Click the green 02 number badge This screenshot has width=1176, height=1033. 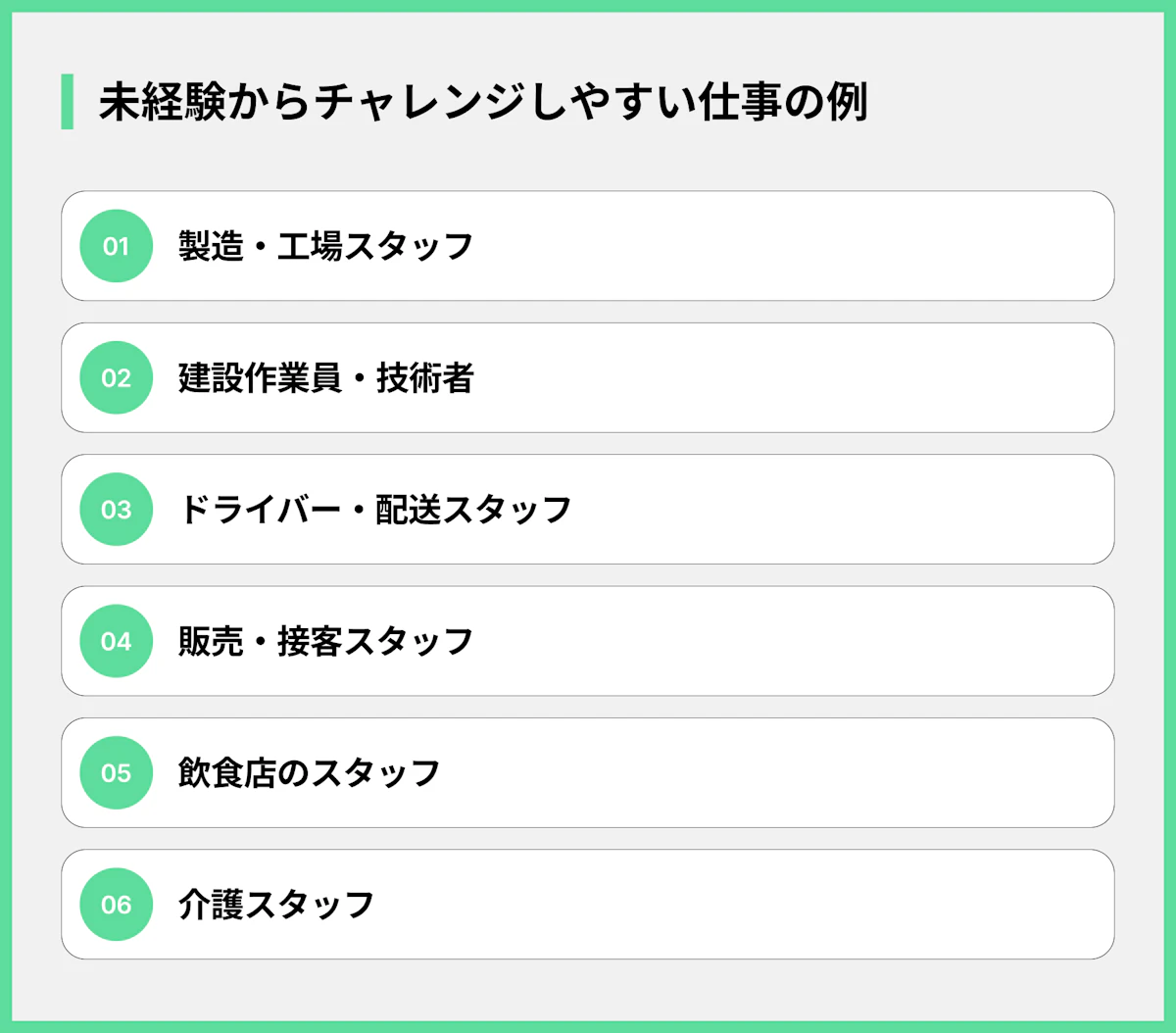point(116,377)
